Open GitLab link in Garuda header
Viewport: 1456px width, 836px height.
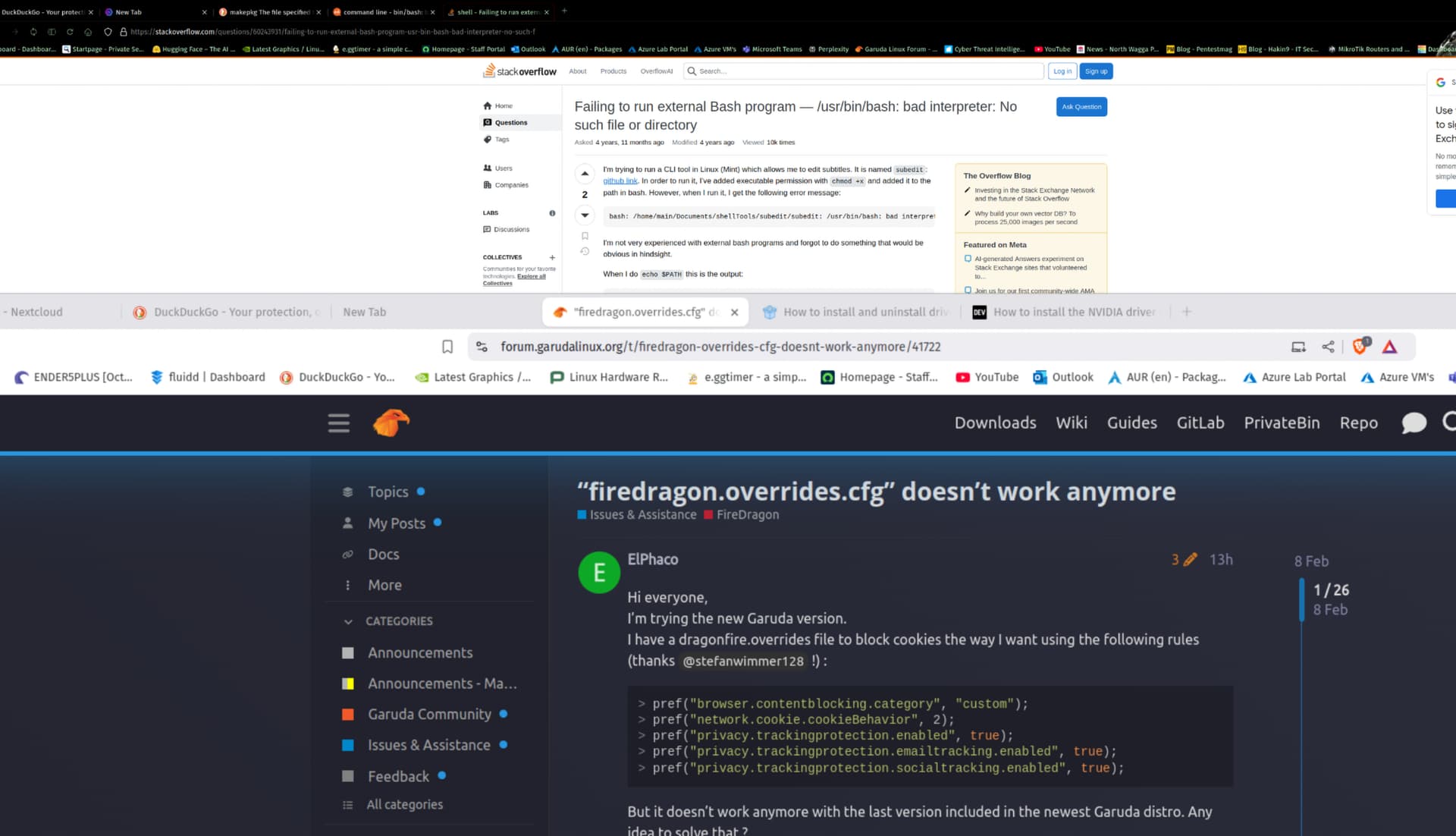pyautogui.click(x=1200, y=423)
